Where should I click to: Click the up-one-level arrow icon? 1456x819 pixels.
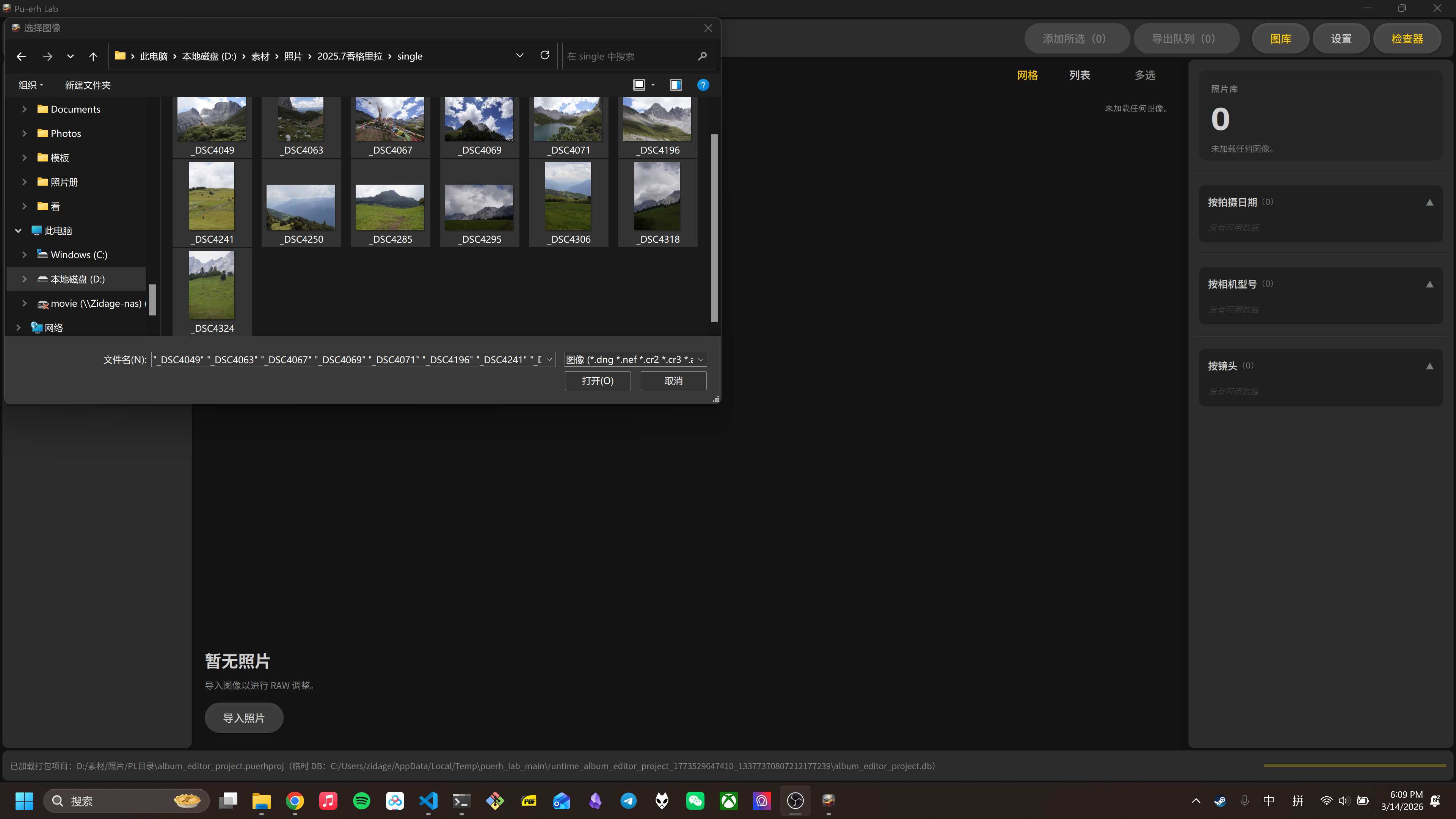tap(93, 56)
